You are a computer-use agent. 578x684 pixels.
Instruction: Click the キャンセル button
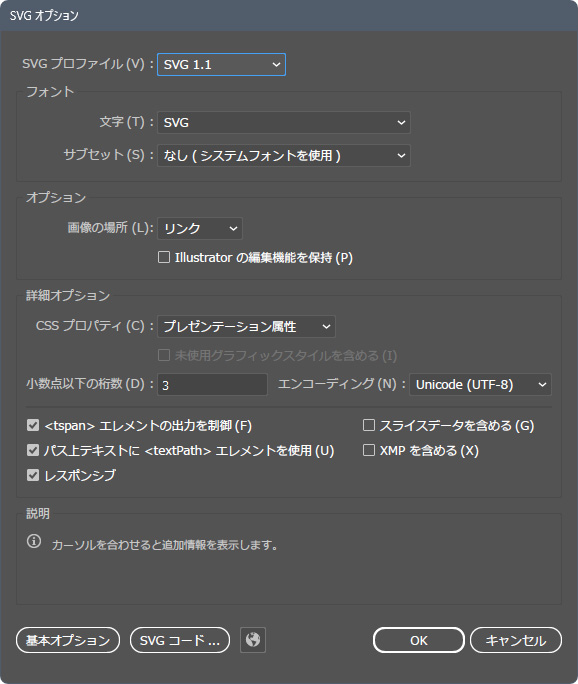pyautogui.click(x=516, y=640)
